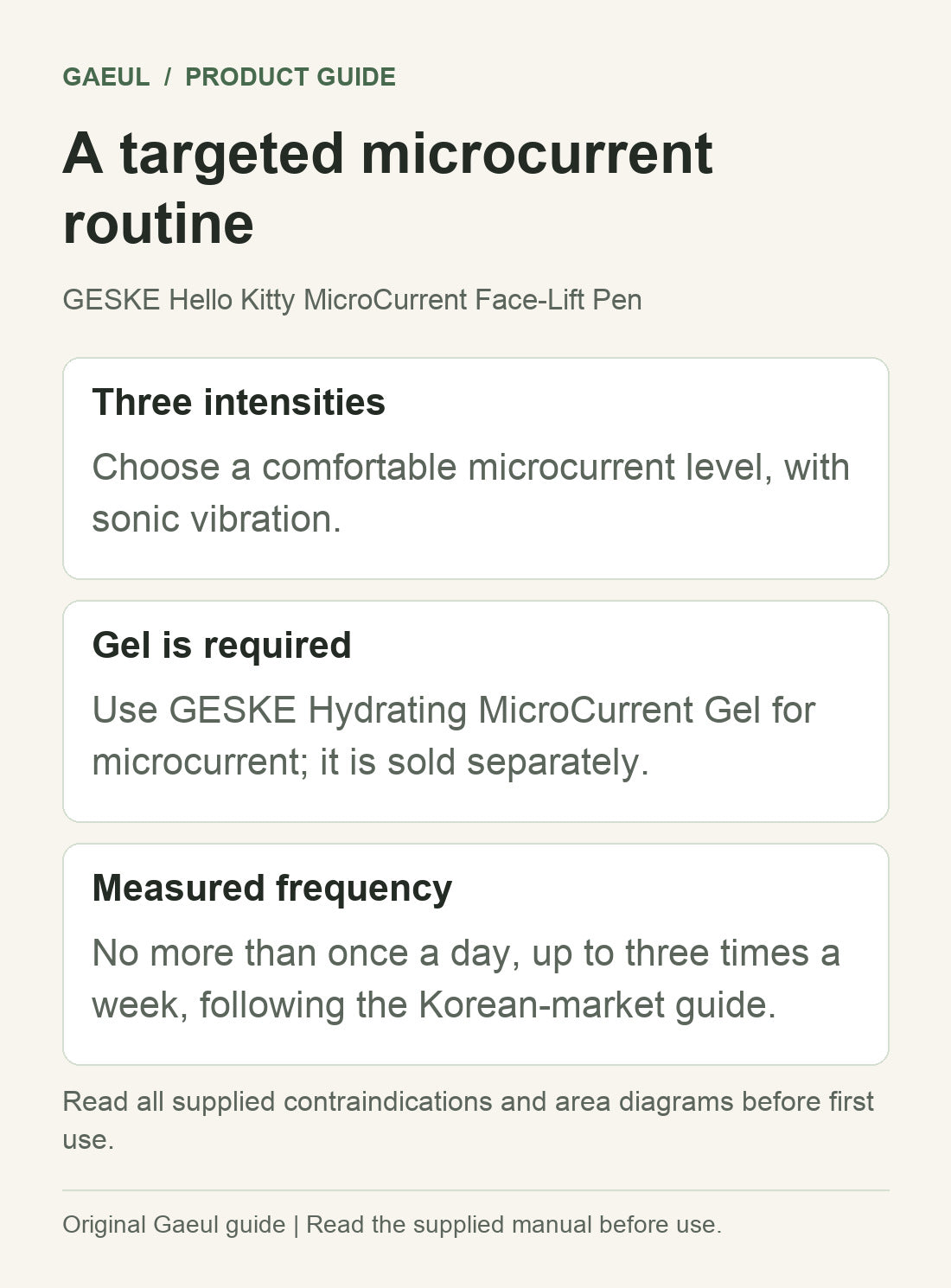
Task: Click the breadcrumb slash separator
Action: [168, 77]
